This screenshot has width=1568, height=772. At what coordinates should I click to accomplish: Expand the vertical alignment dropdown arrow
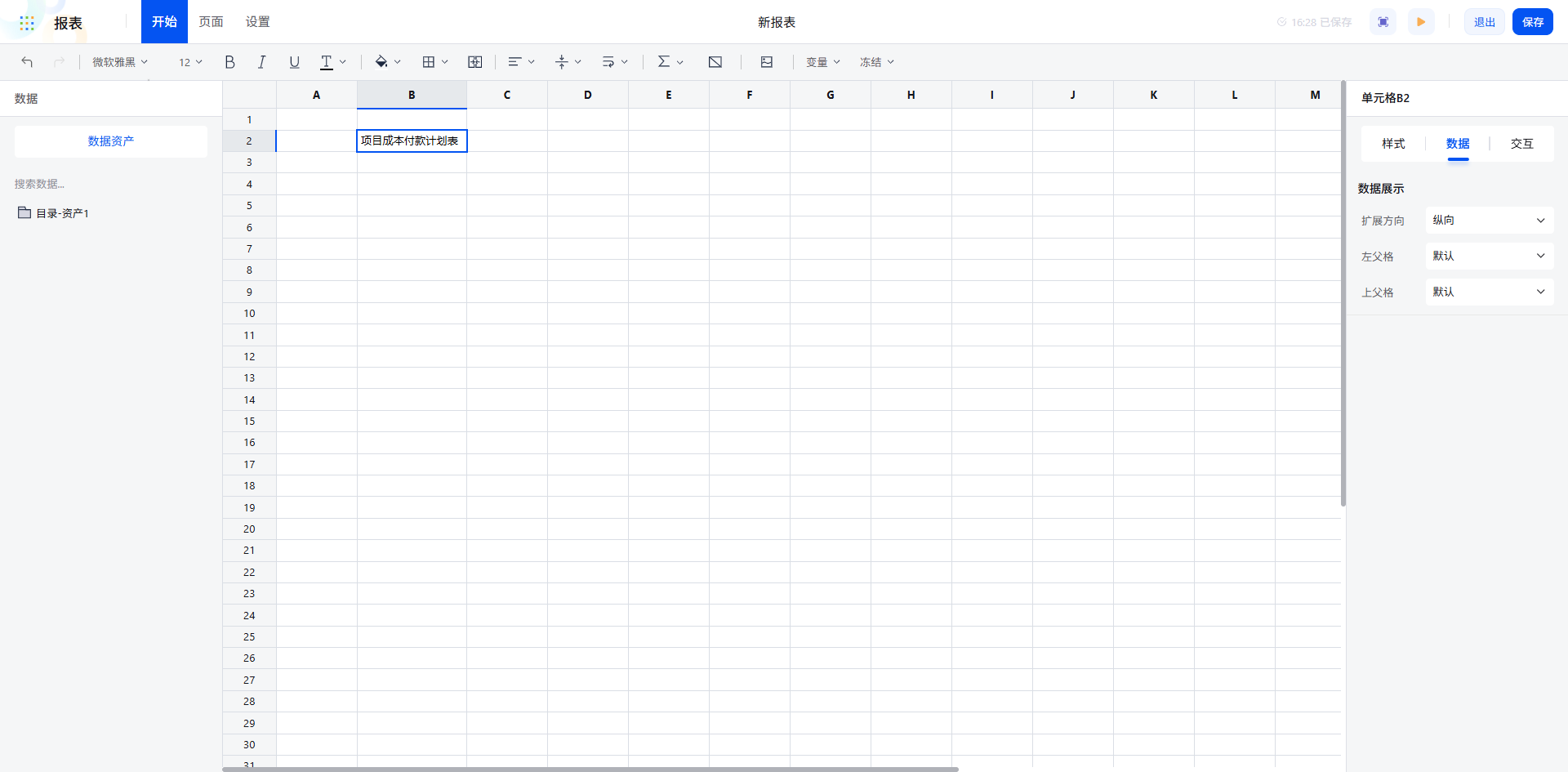pos(578,62)
